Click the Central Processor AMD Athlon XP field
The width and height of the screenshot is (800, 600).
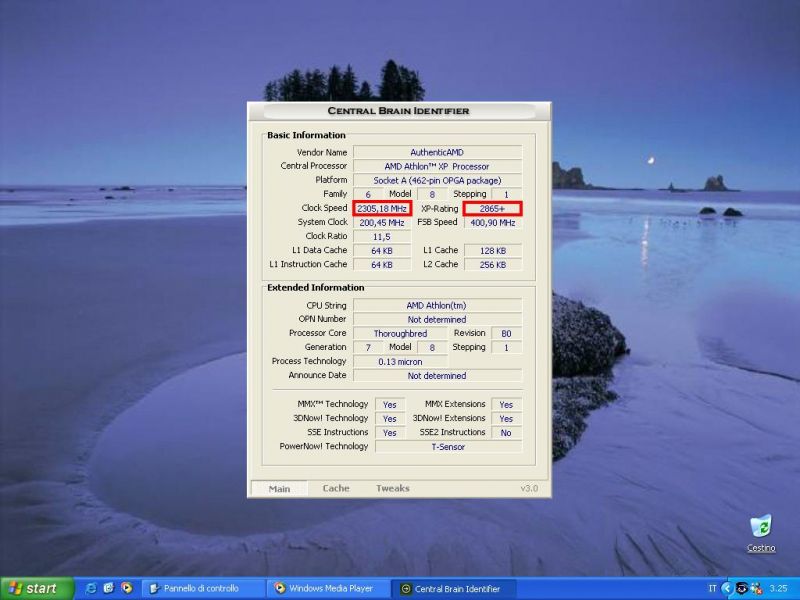coord(437,166)
